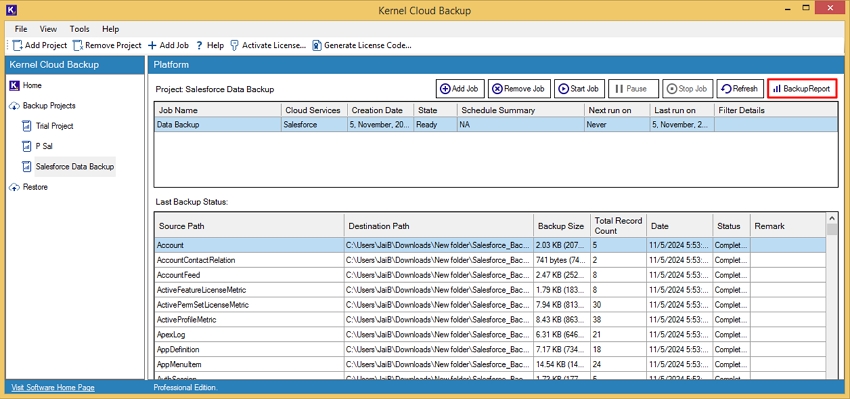
Task: Click the Add Project toolbar icon
Action: point(17,46)
